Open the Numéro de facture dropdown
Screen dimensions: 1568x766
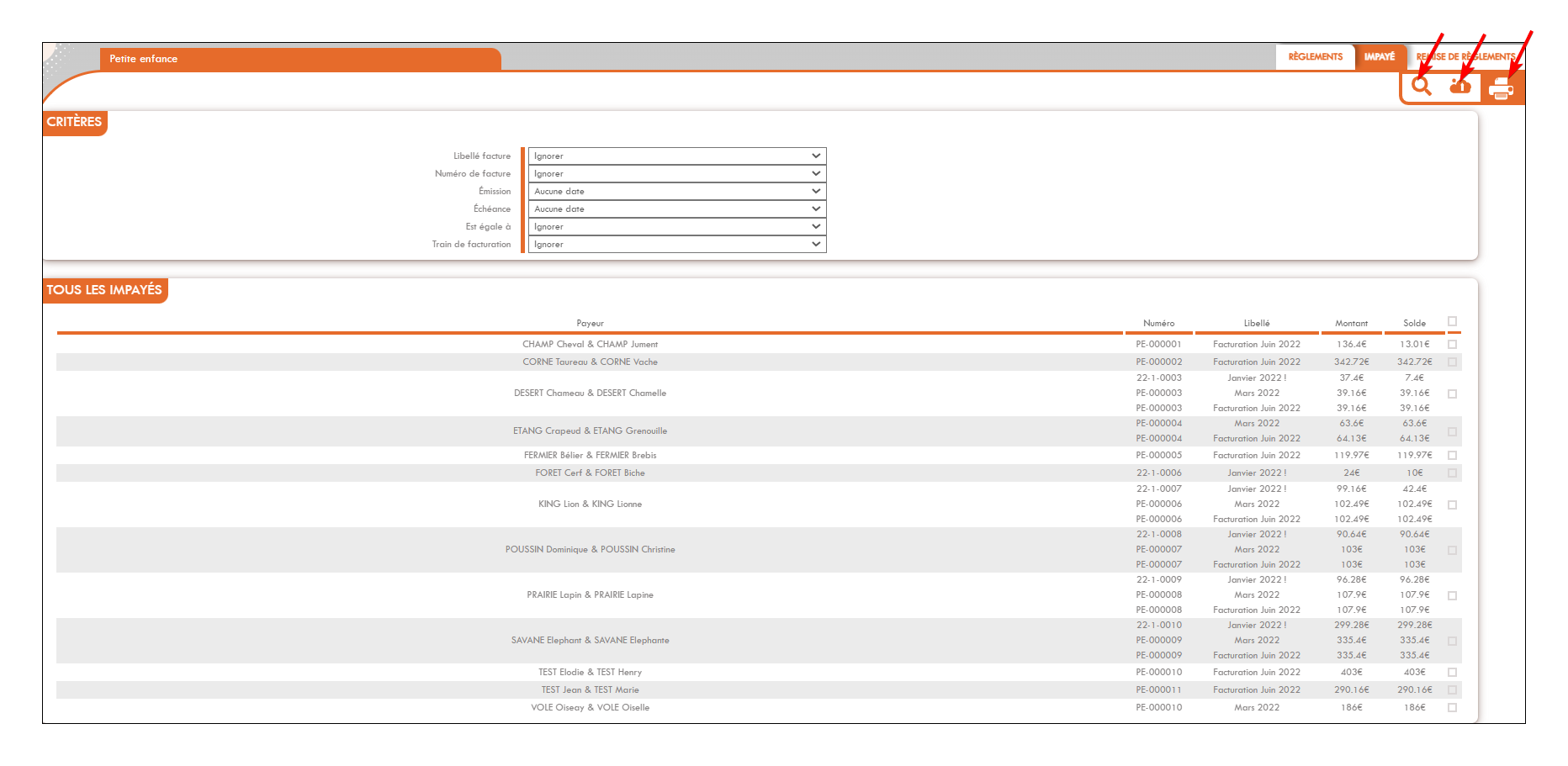tap(677, 174)
